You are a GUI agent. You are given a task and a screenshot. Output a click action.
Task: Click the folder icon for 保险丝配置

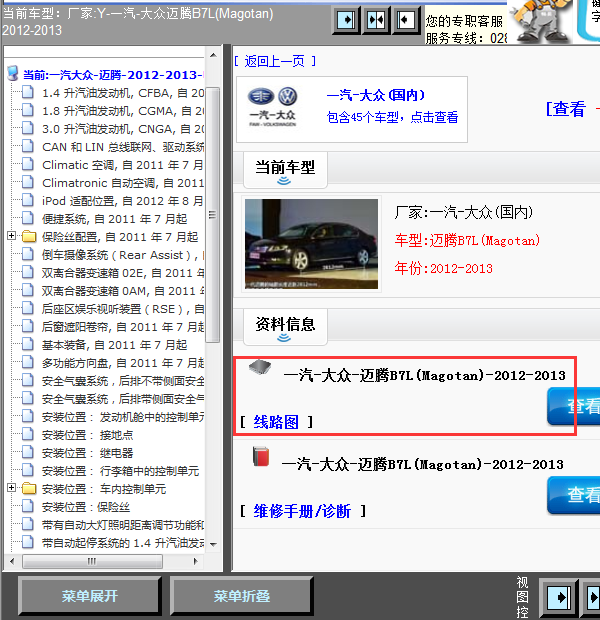pos(29,236)
